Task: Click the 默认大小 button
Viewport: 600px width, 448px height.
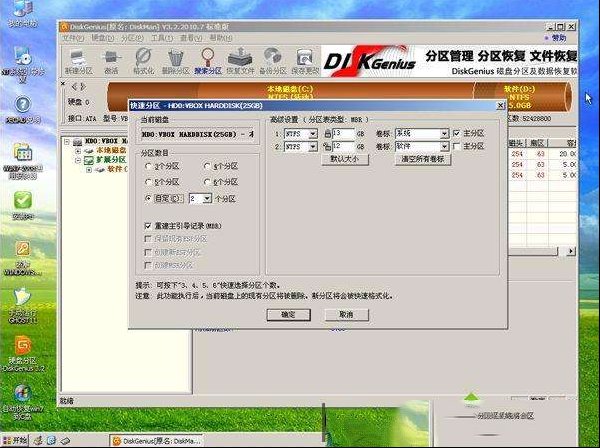Action: 344,159
